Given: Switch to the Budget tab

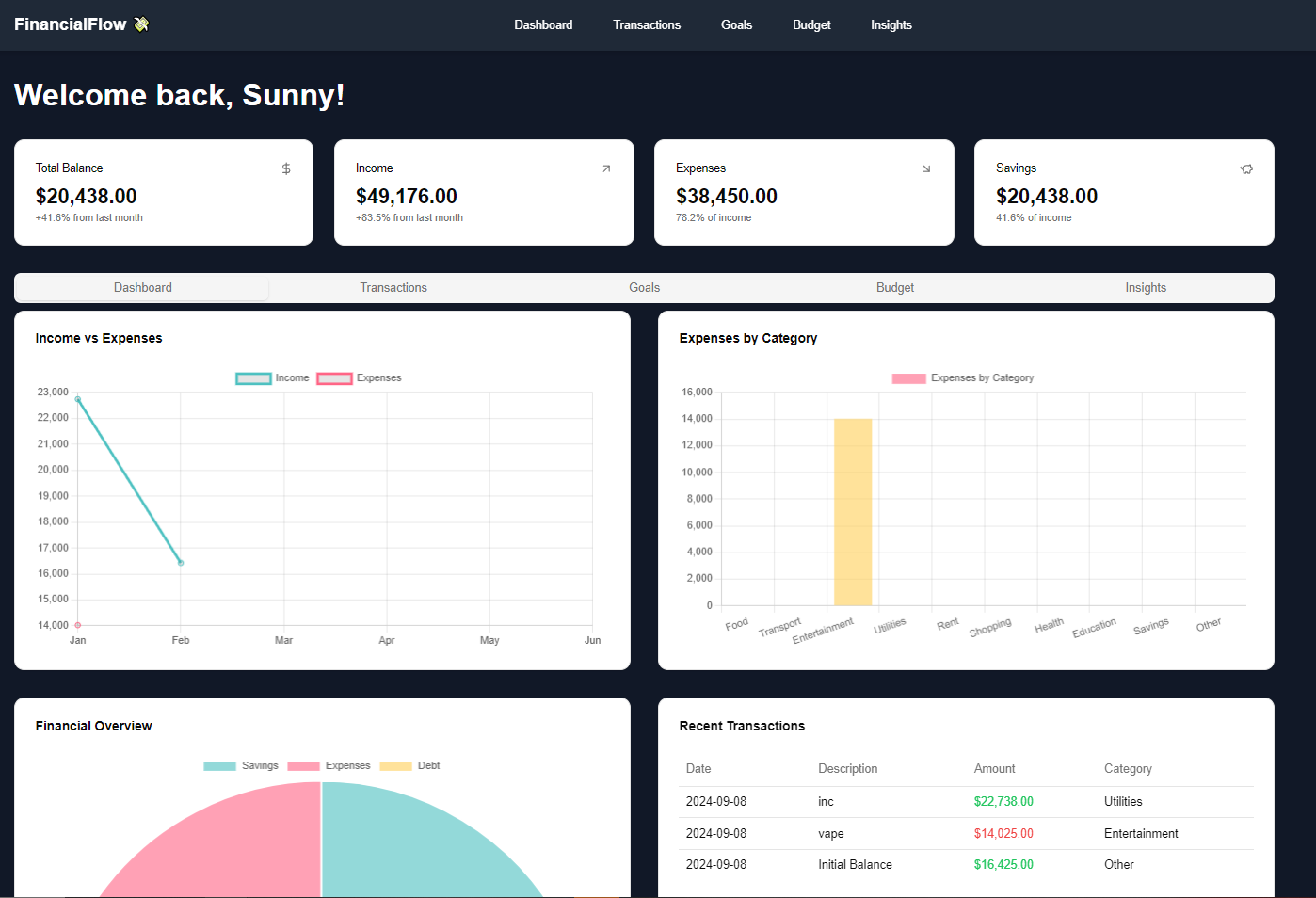Looking at the screenshot, I should point(894,287).
